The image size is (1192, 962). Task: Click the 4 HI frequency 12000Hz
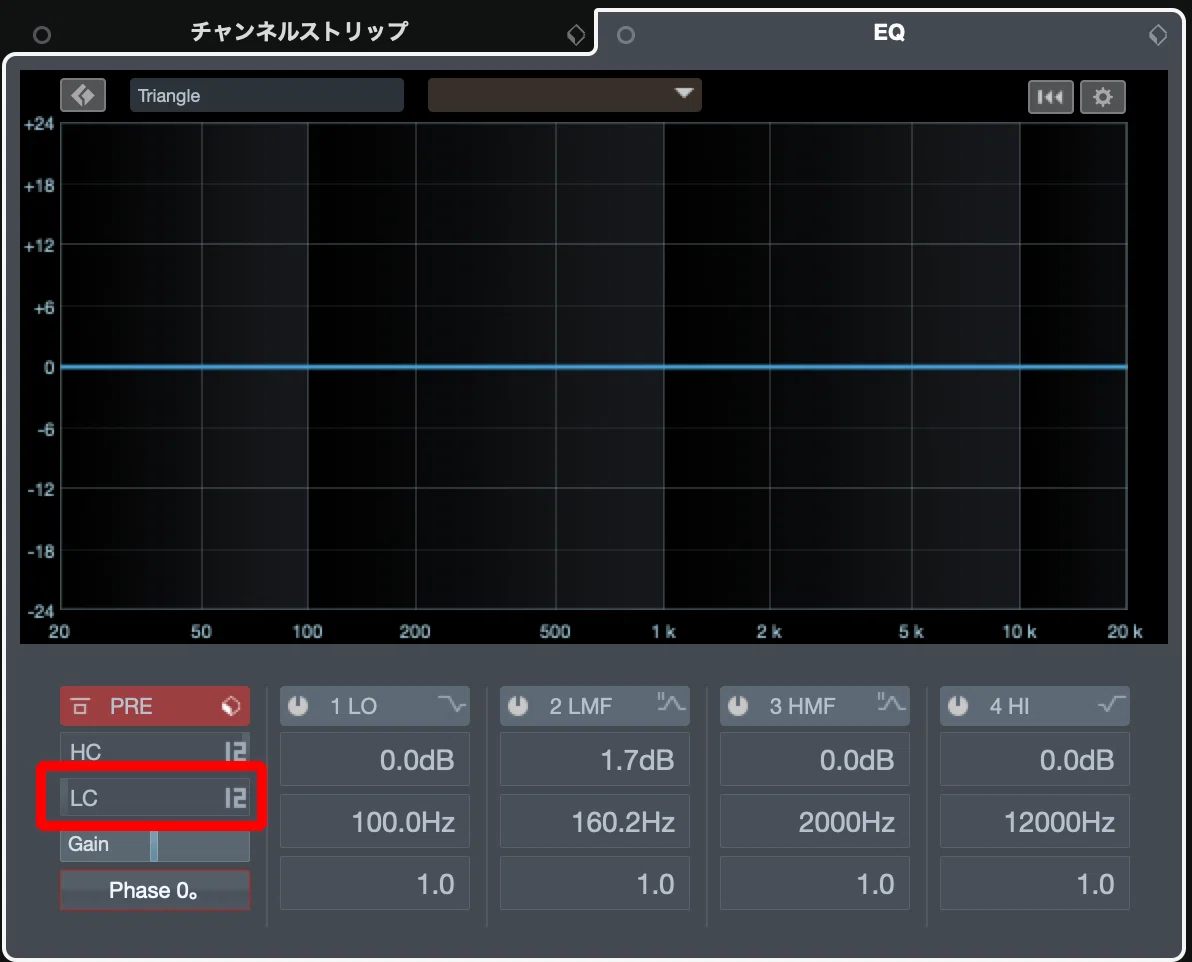click(x=1035, y=821)
